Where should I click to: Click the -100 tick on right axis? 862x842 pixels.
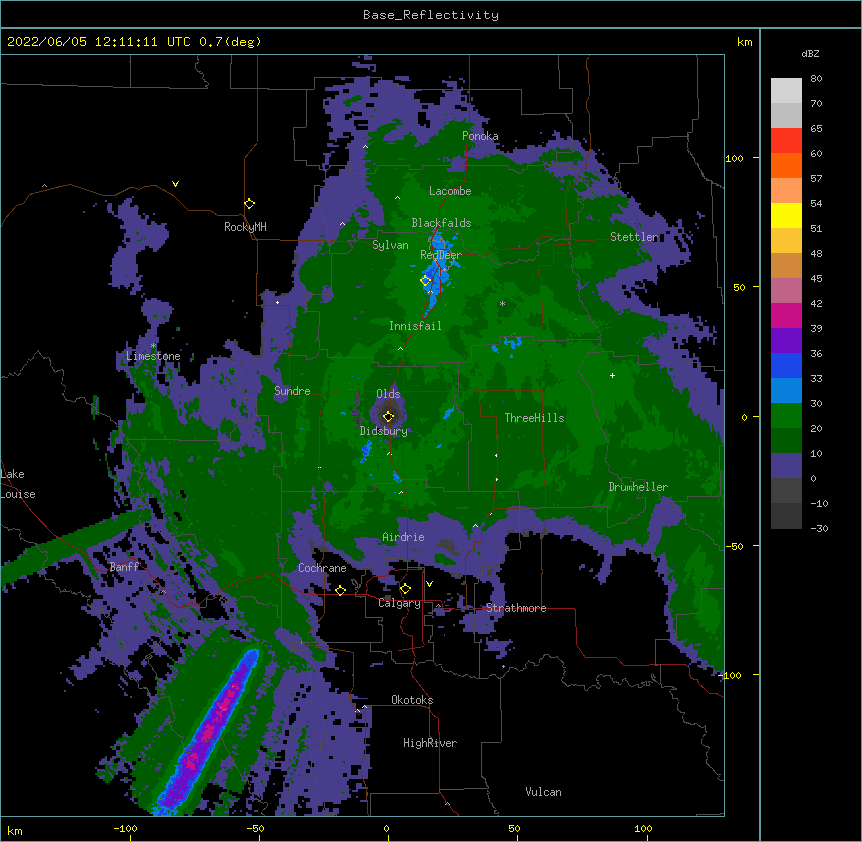pos(732,675)
